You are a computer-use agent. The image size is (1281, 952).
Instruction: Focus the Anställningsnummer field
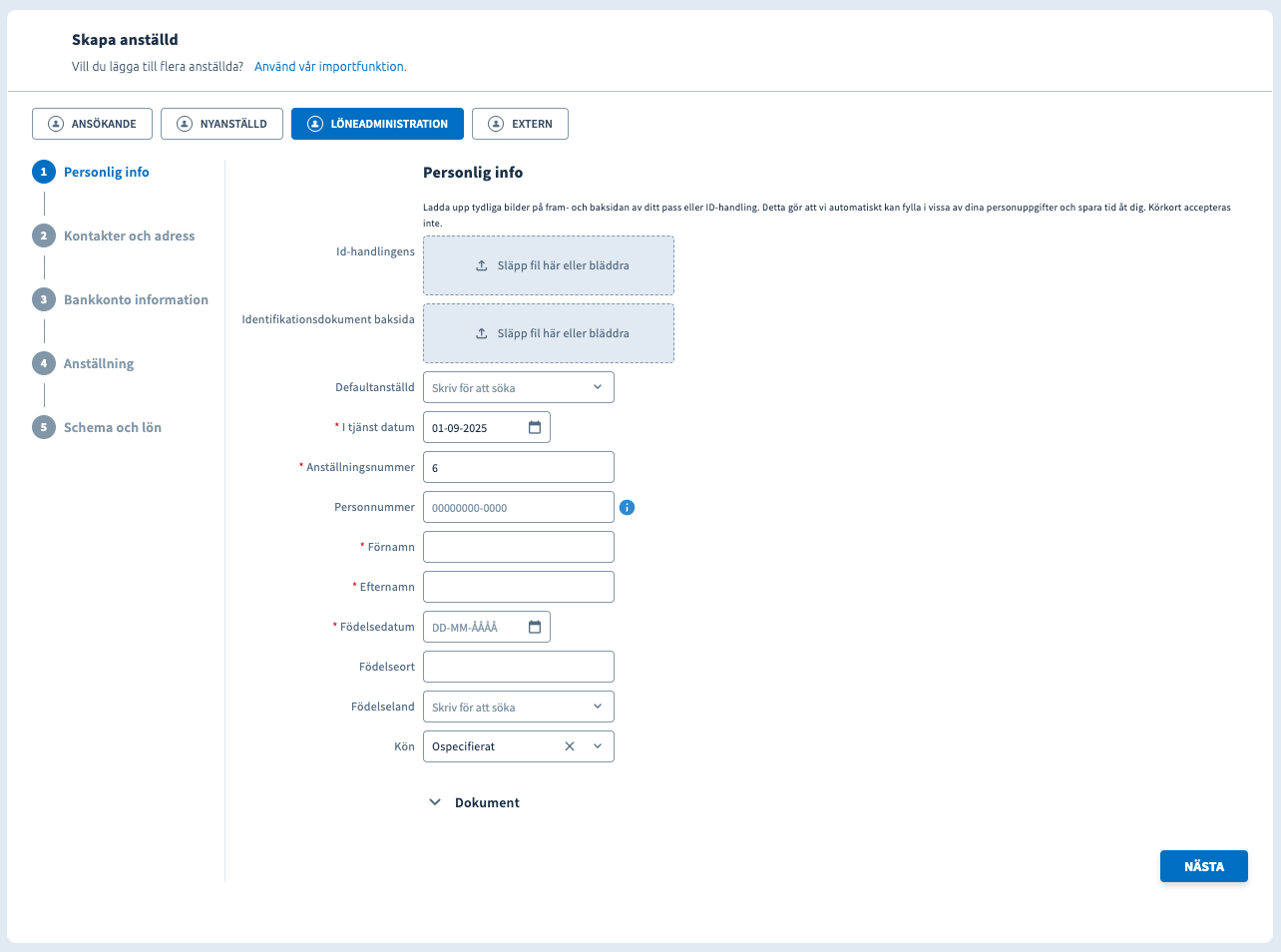click(x=518, y=467)
